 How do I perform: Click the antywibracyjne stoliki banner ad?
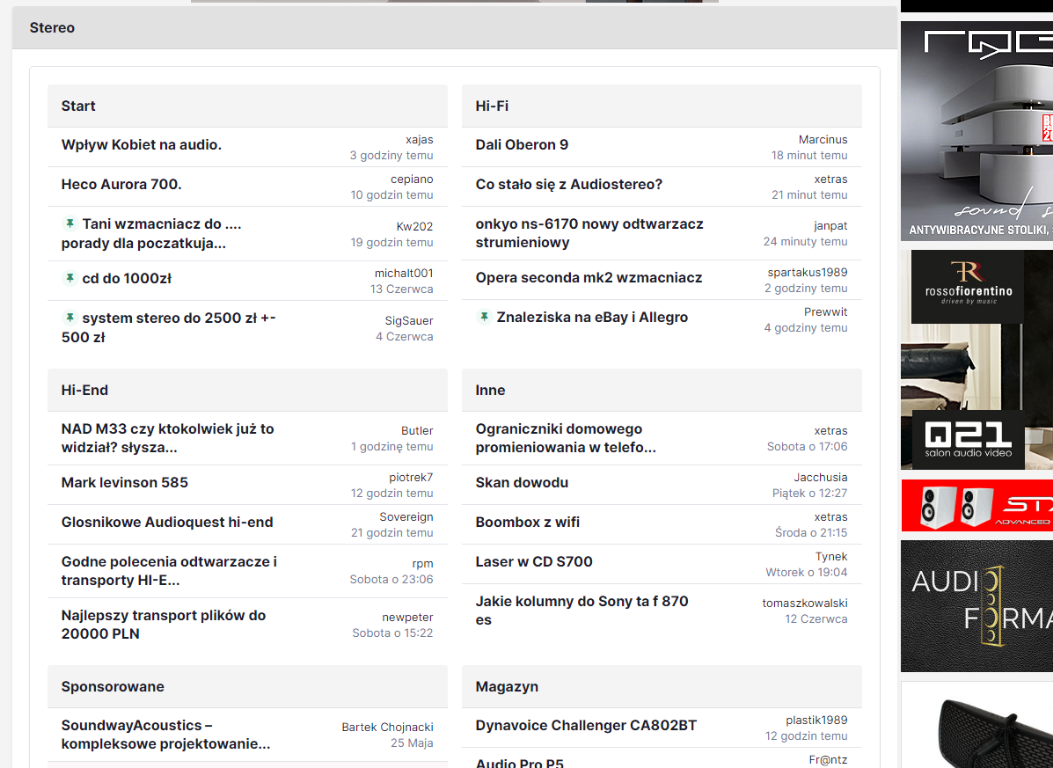[x=976, y=131]
